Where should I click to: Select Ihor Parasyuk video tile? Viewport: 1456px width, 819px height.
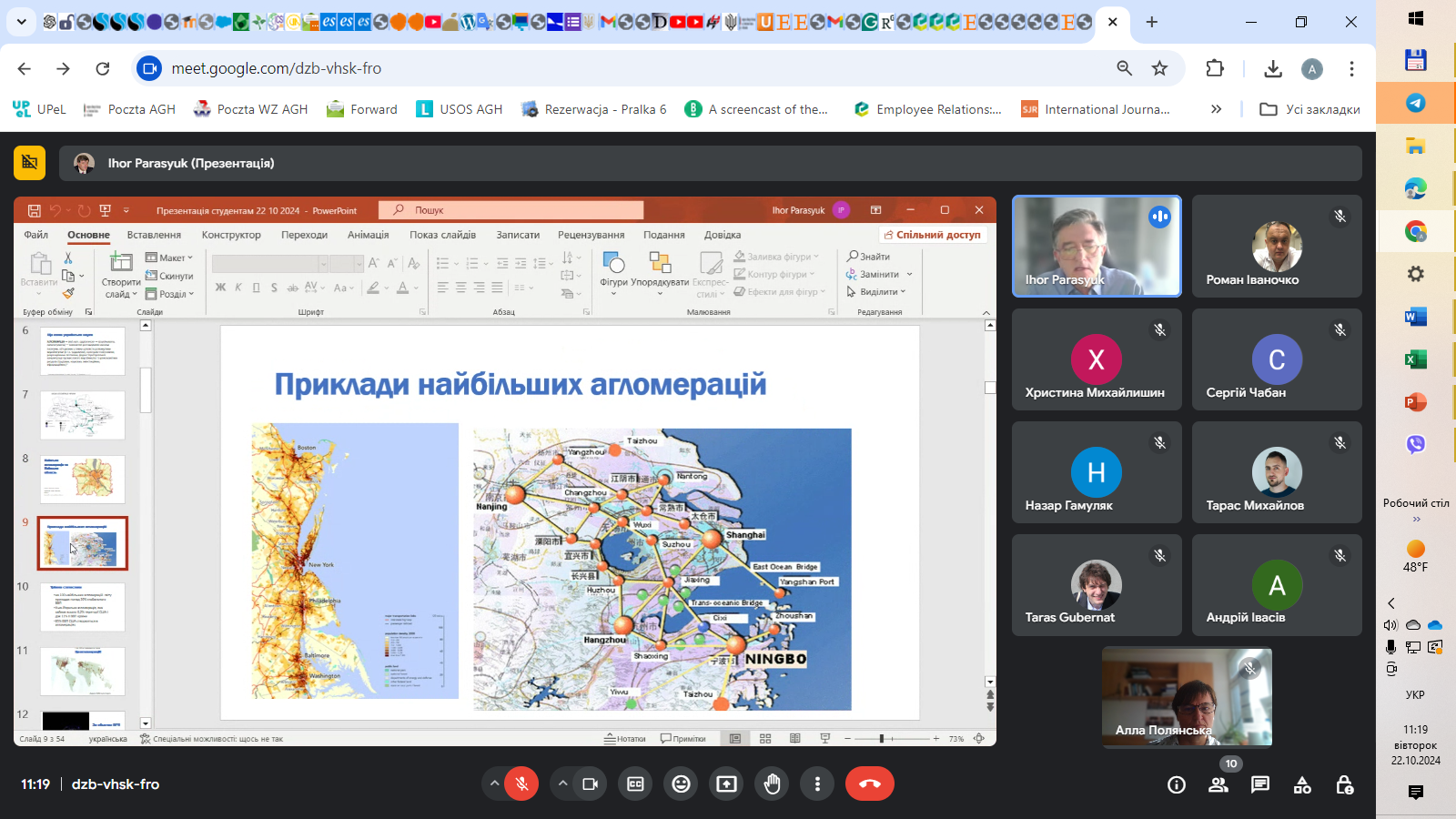pyautogui.click(x=1097, y=246)
